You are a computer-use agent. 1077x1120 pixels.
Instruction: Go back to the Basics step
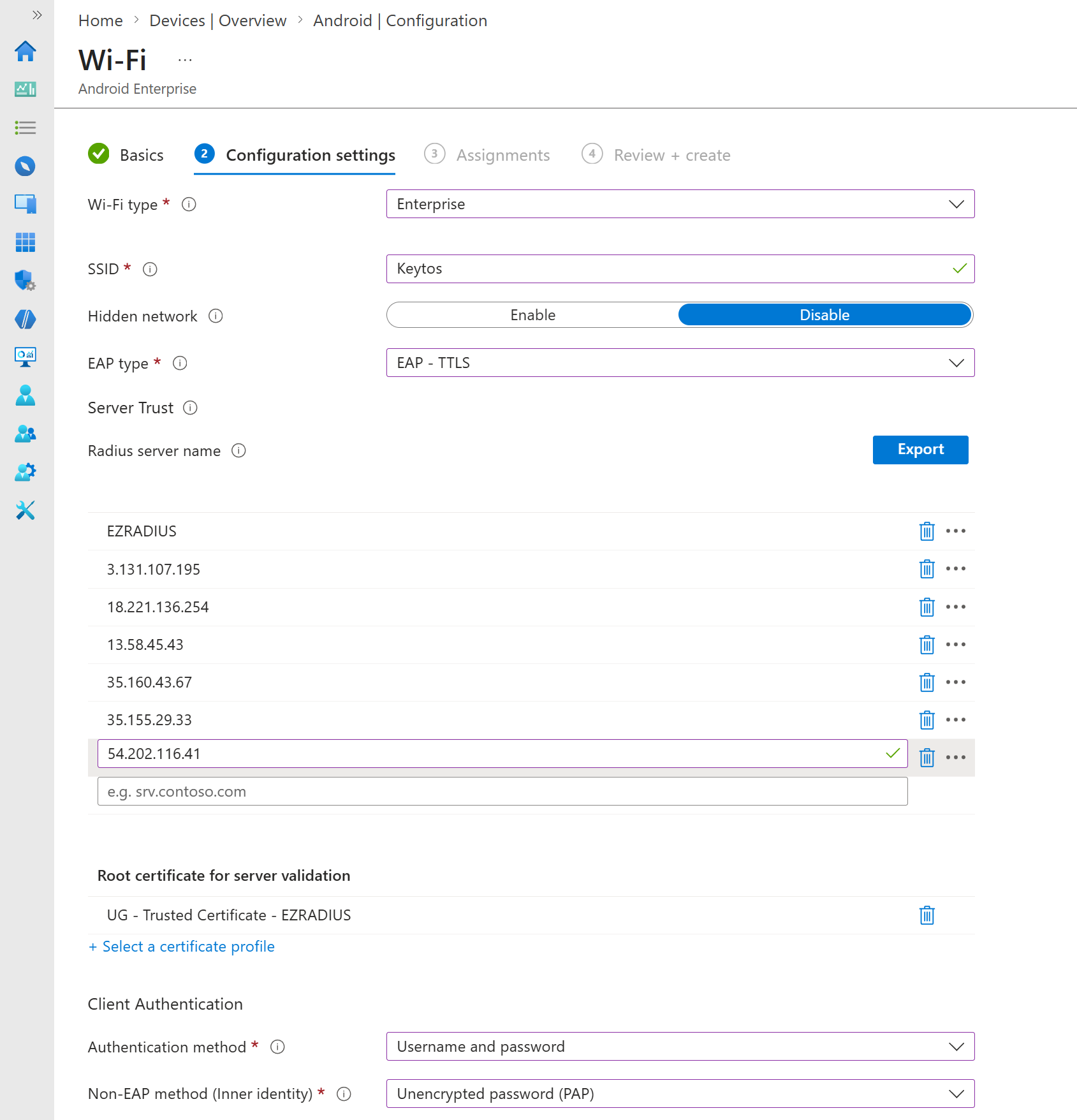(x=142, y=154)
